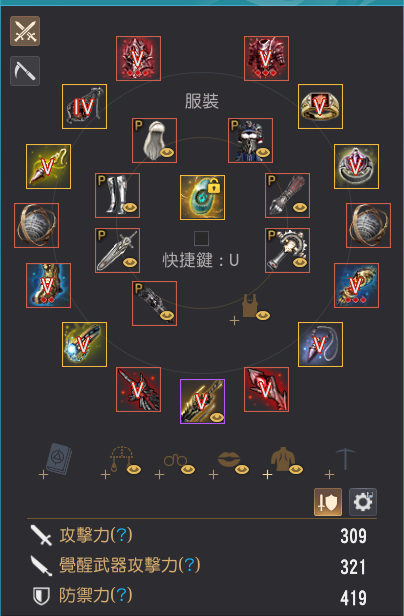Click the belt slot marked IV

tap(84, 106)
